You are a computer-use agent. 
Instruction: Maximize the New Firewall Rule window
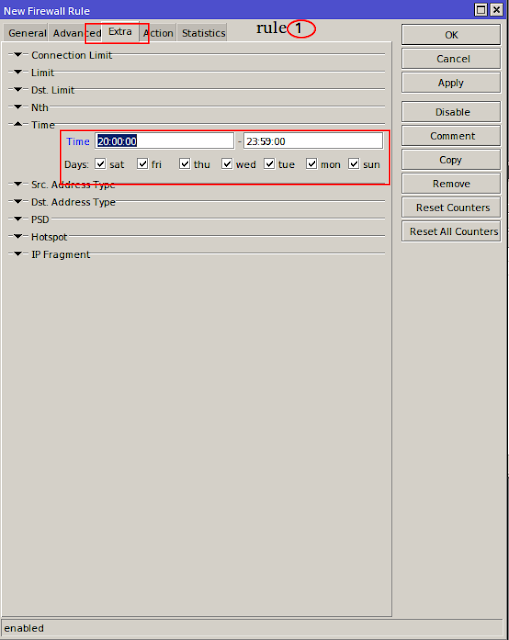(x=481, y=10)
